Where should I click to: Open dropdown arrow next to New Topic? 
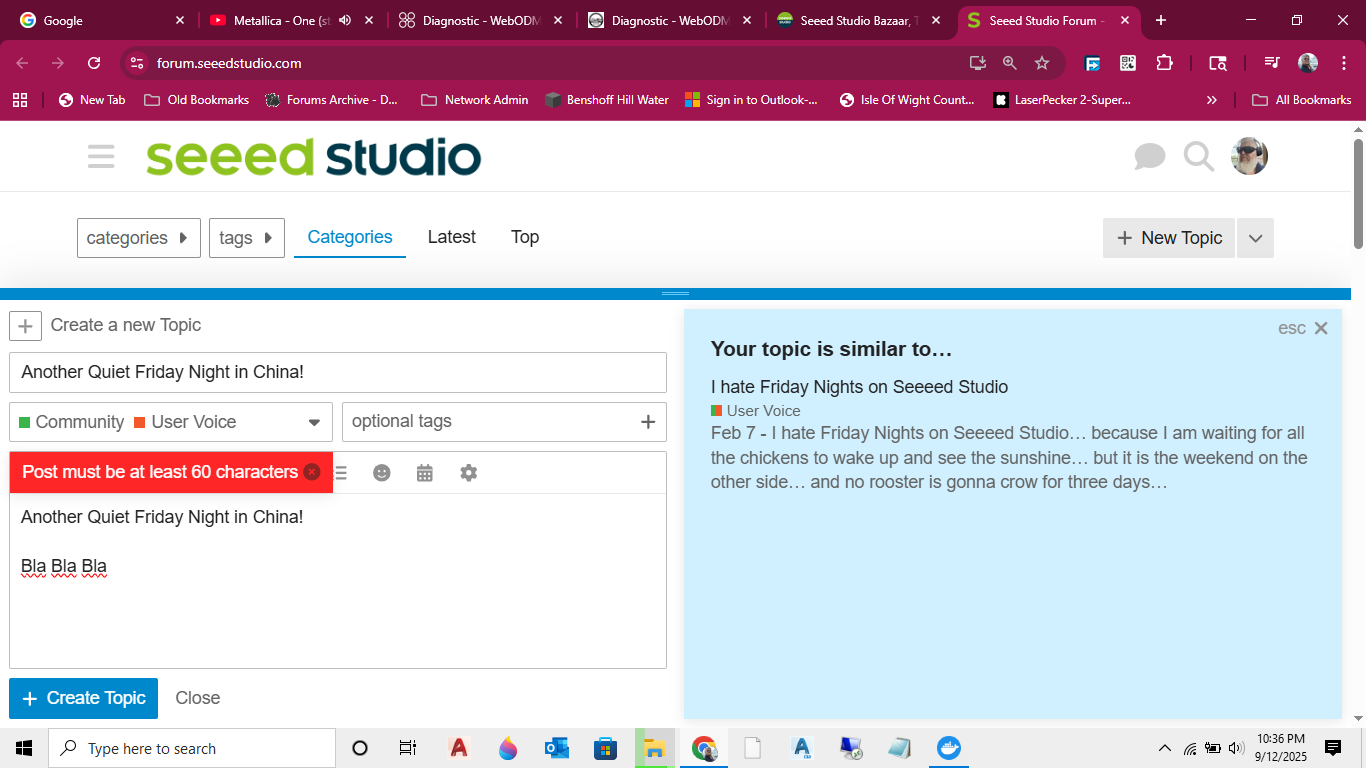[x=1256, y=238]
